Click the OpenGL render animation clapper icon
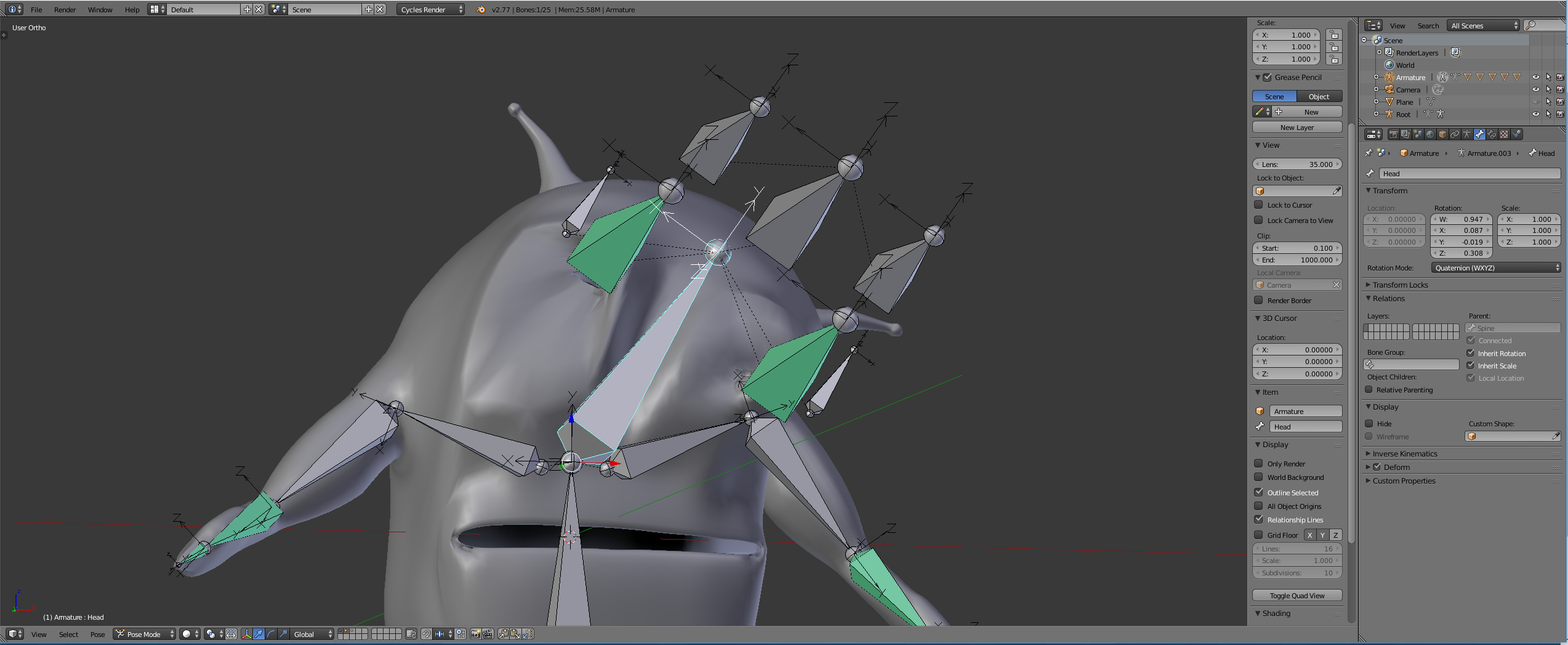The image size is (1568, 645). (488, 634)
